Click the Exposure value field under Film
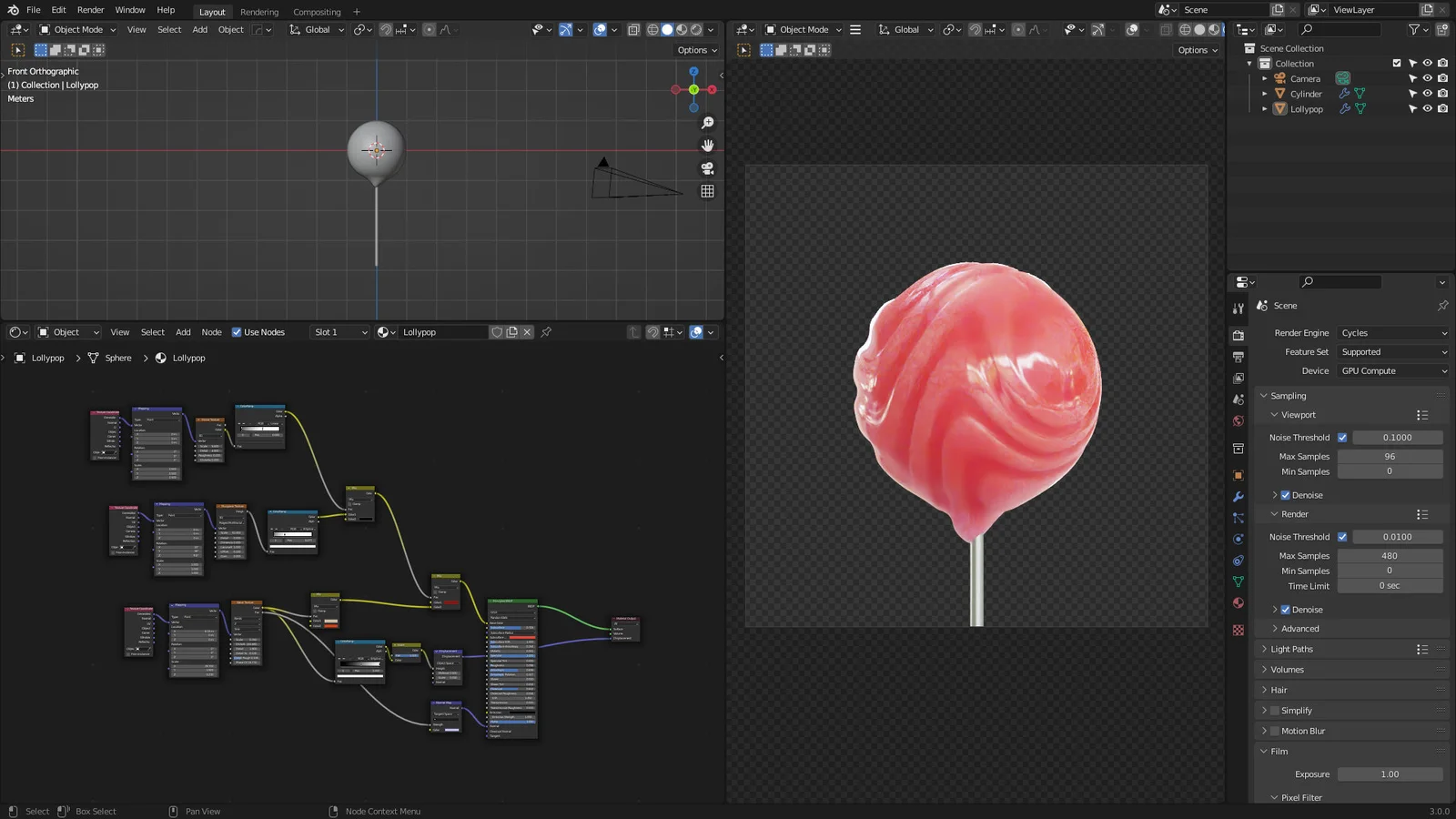This screenshot has width=1456, height=819. pyautogui.click(x=1390, y=773)
